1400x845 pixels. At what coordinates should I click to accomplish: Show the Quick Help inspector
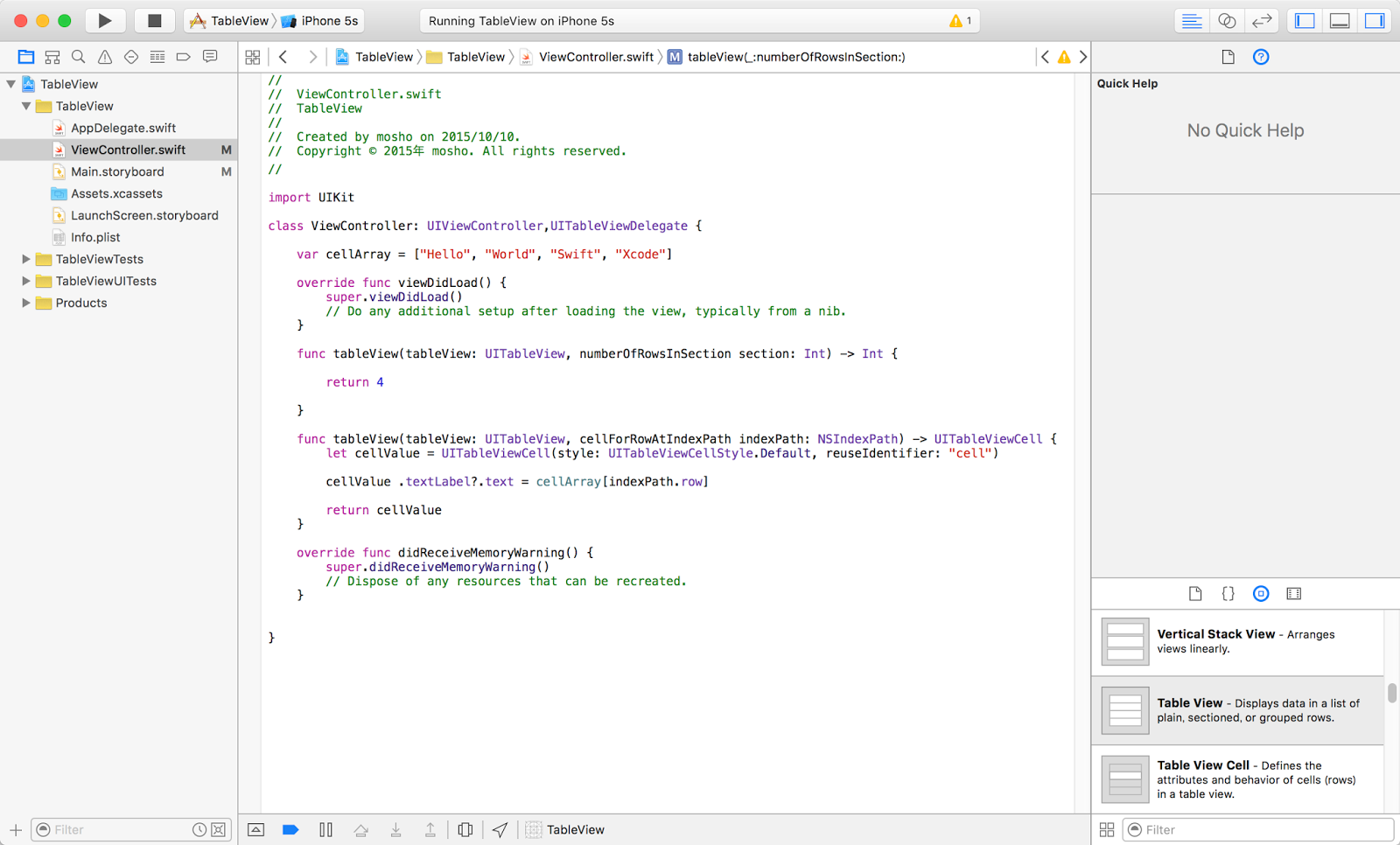[1261, 57]
